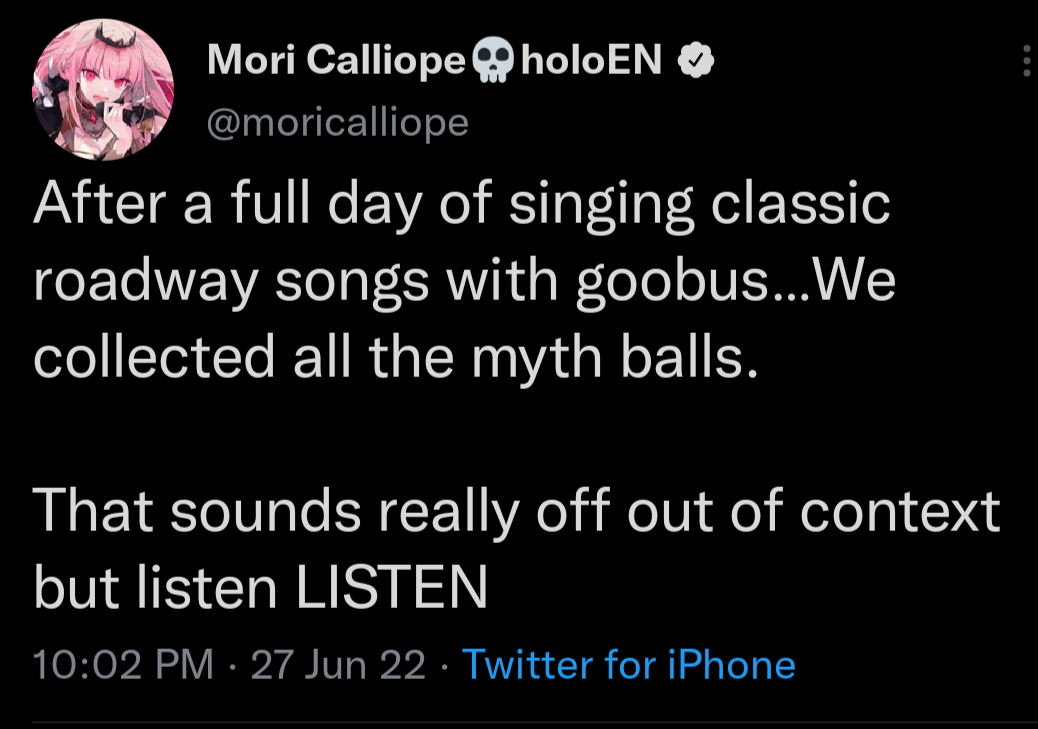
Task: Click the 27 Jun 22 date
Action: tap(339, 664)
